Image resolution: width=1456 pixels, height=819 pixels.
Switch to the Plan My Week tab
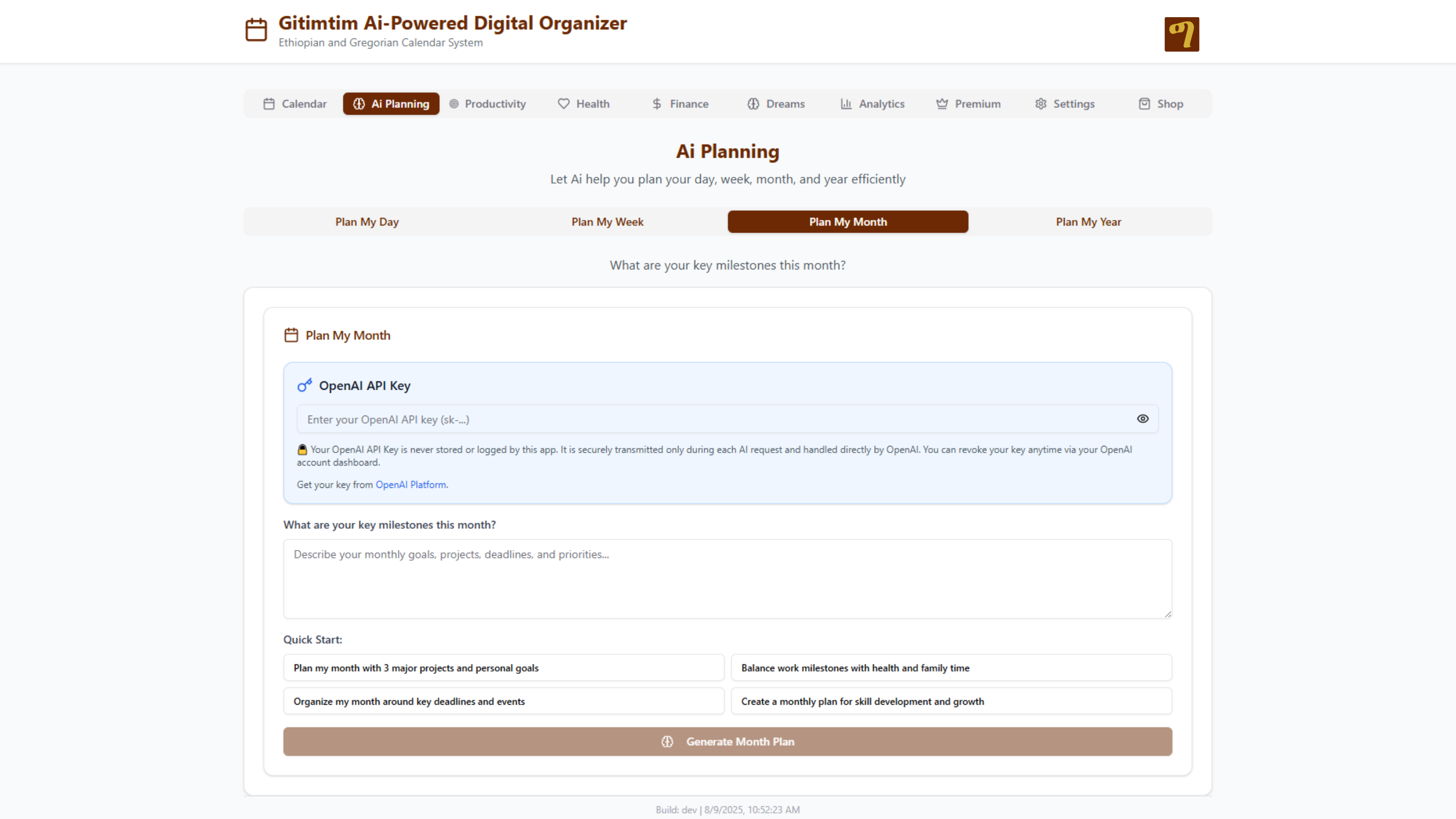[x=607, y=221]
